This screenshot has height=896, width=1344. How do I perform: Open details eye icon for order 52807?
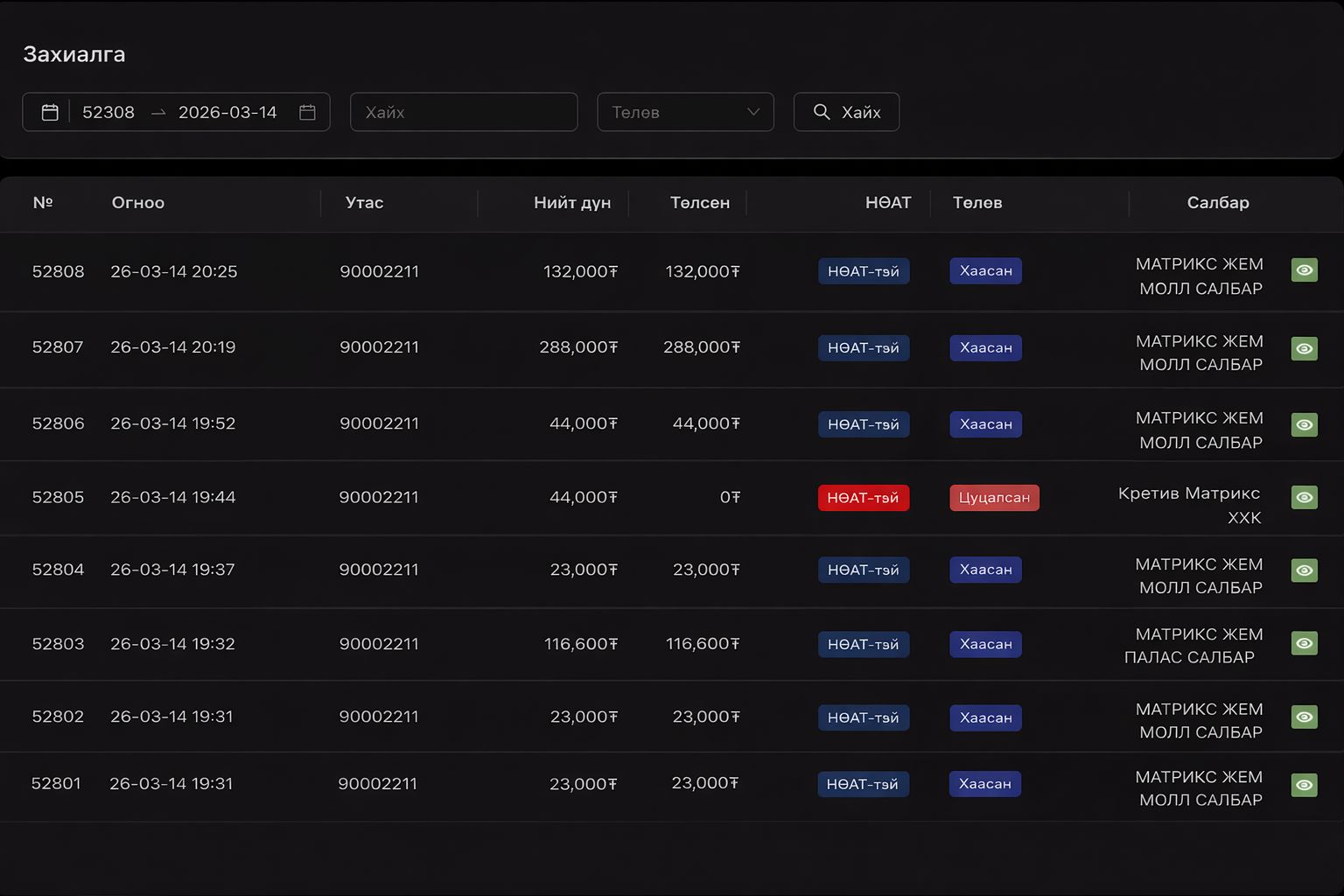click(1304, 348)
